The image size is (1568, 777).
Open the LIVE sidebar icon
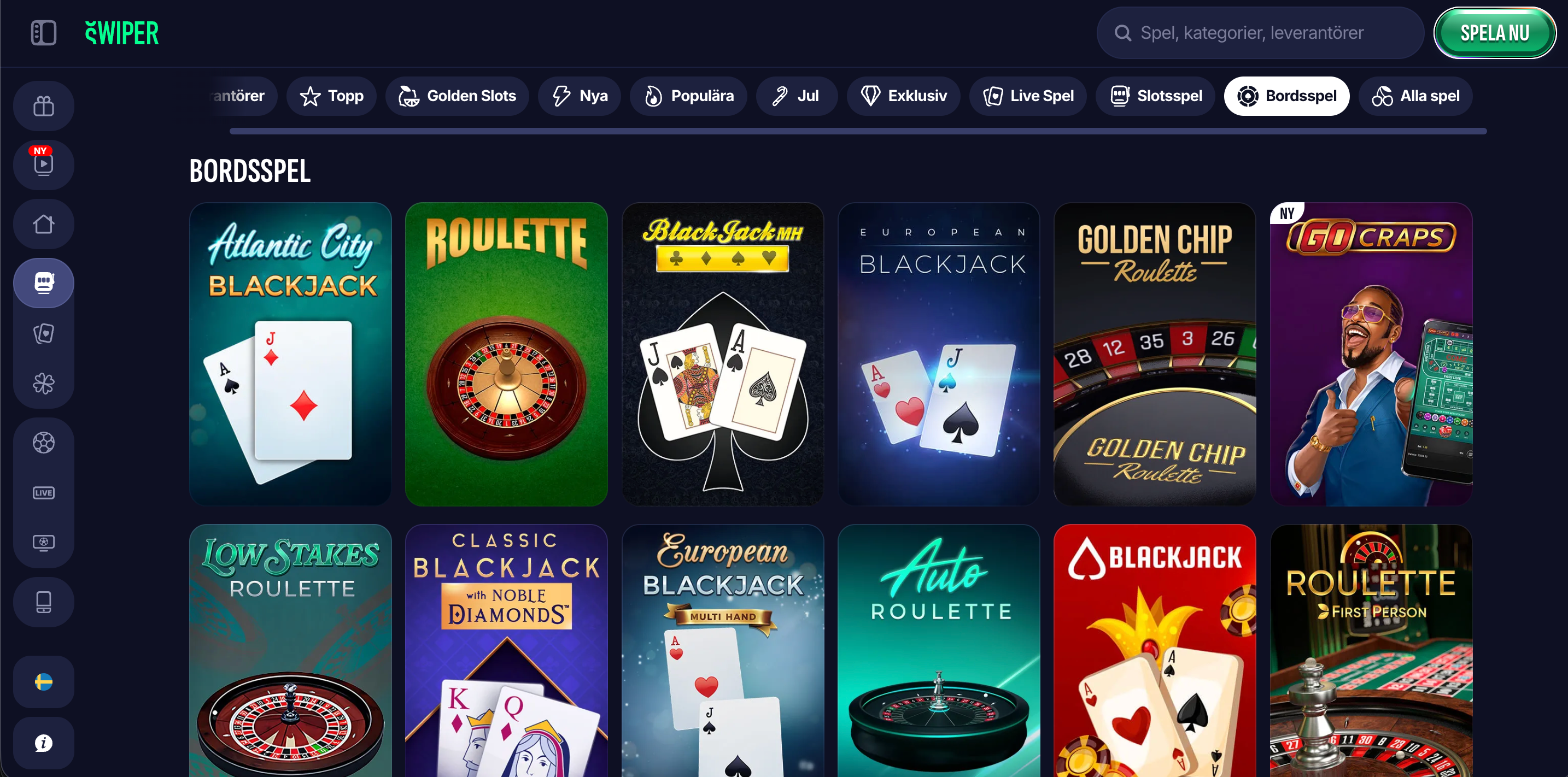pos(43,492)
